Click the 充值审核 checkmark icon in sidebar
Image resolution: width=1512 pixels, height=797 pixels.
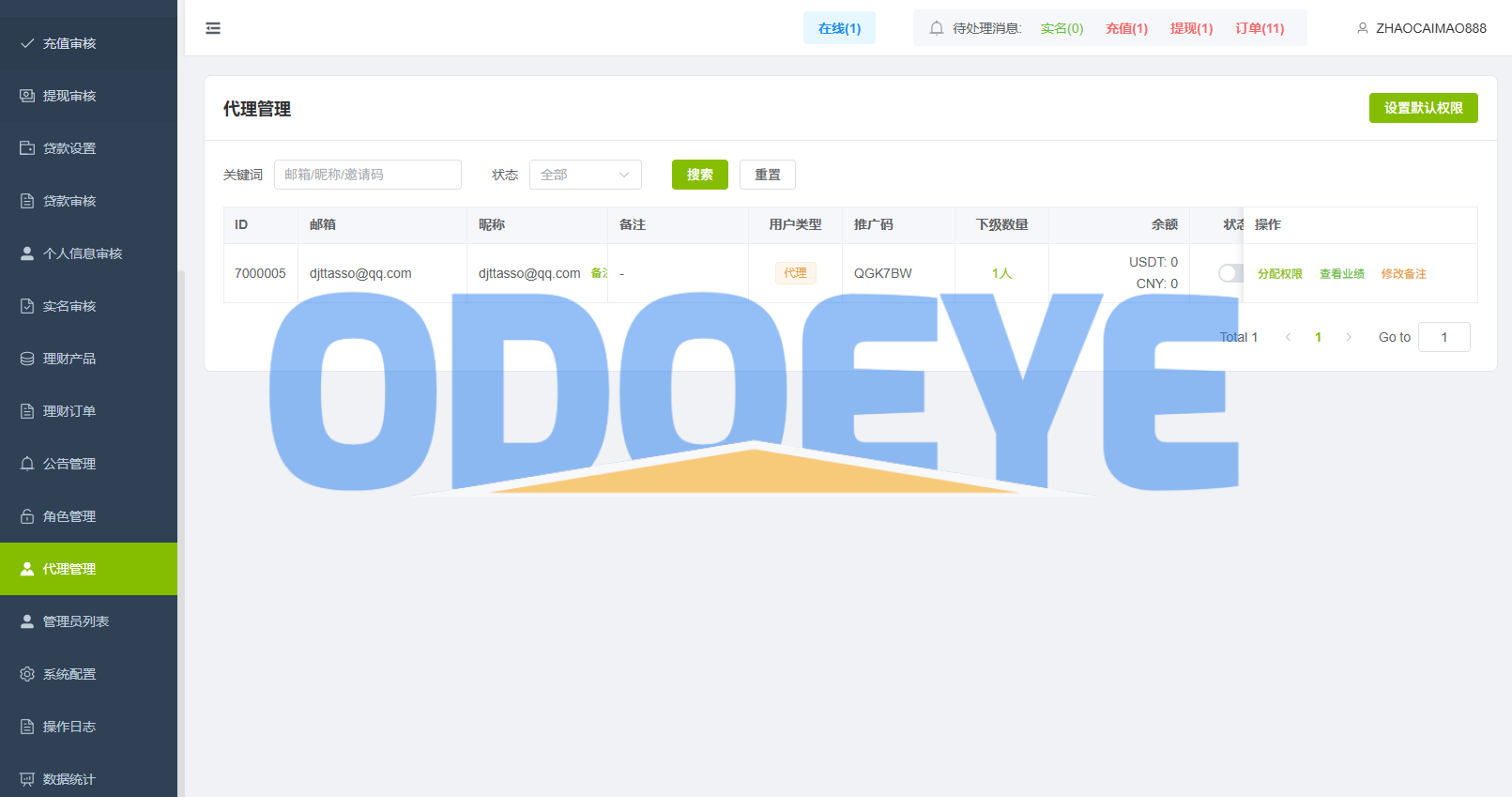coord(27,43)
